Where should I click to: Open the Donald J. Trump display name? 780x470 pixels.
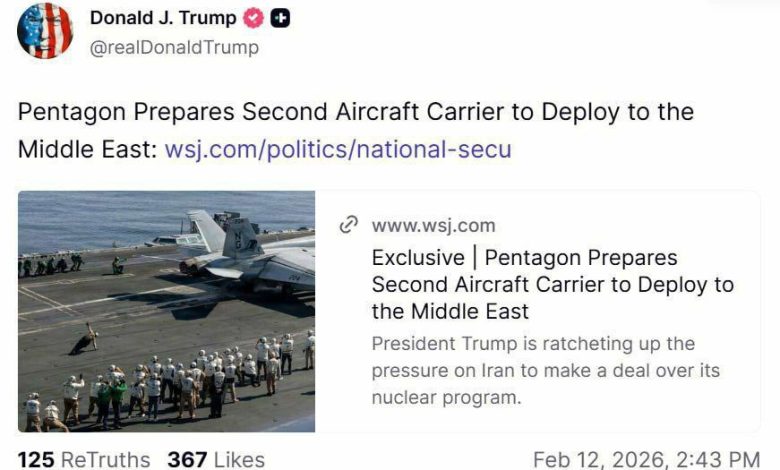163,18
